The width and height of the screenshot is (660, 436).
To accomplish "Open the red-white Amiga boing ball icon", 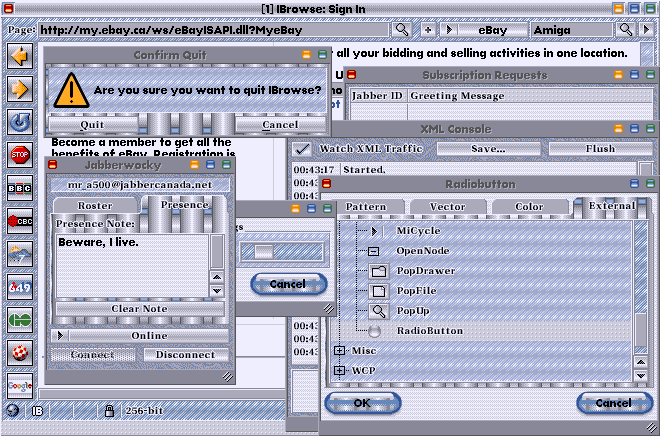I will coord(20,353).
